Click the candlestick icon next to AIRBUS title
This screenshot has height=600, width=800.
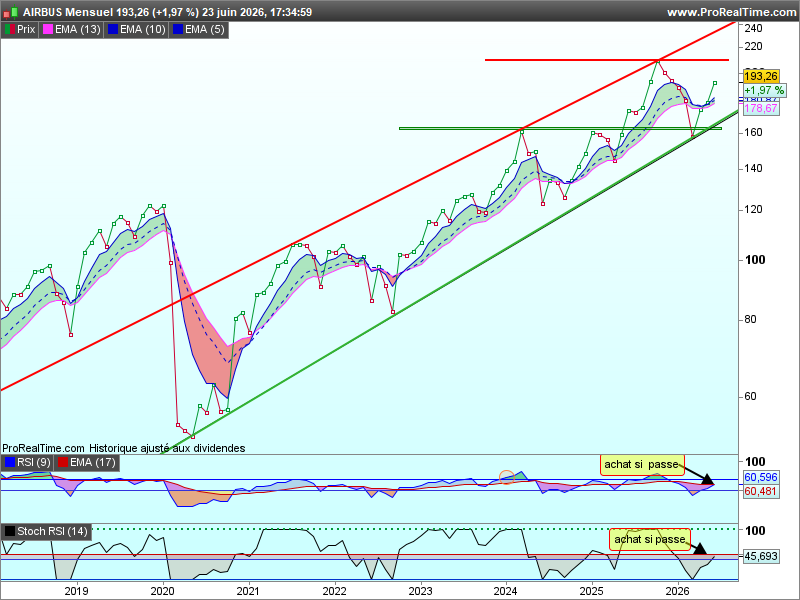point(11,12)
